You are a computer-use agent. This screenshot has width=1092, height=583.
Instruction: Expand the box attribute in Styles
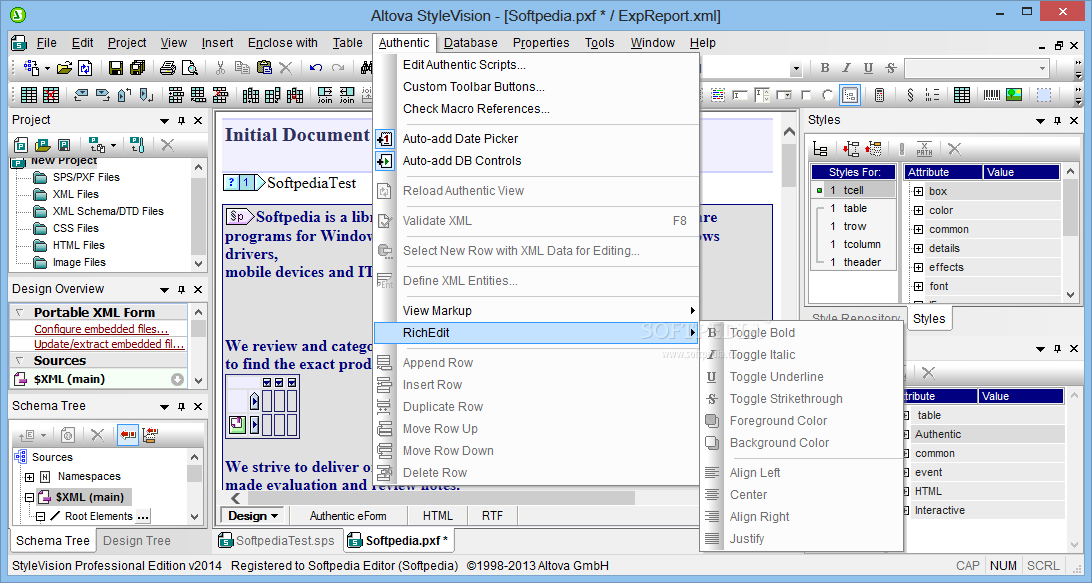click(919, 192)
